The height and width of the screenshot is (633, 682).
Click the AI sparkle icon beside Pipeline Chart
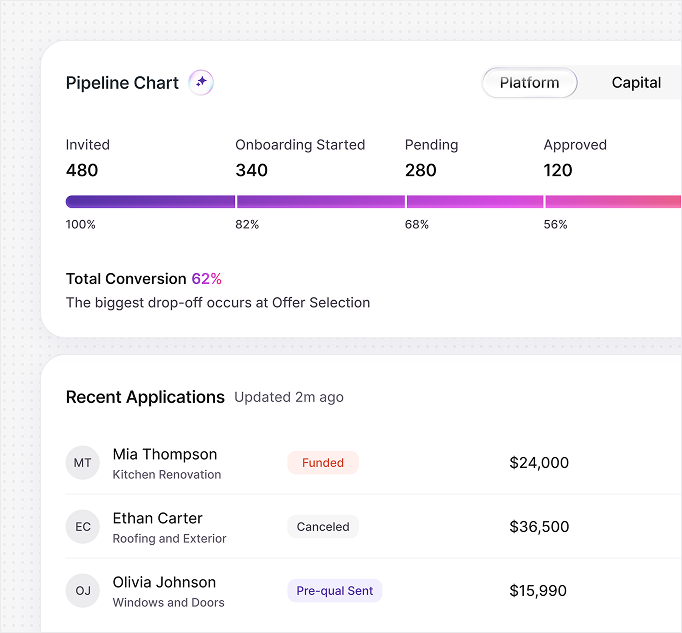click(201, 82)
